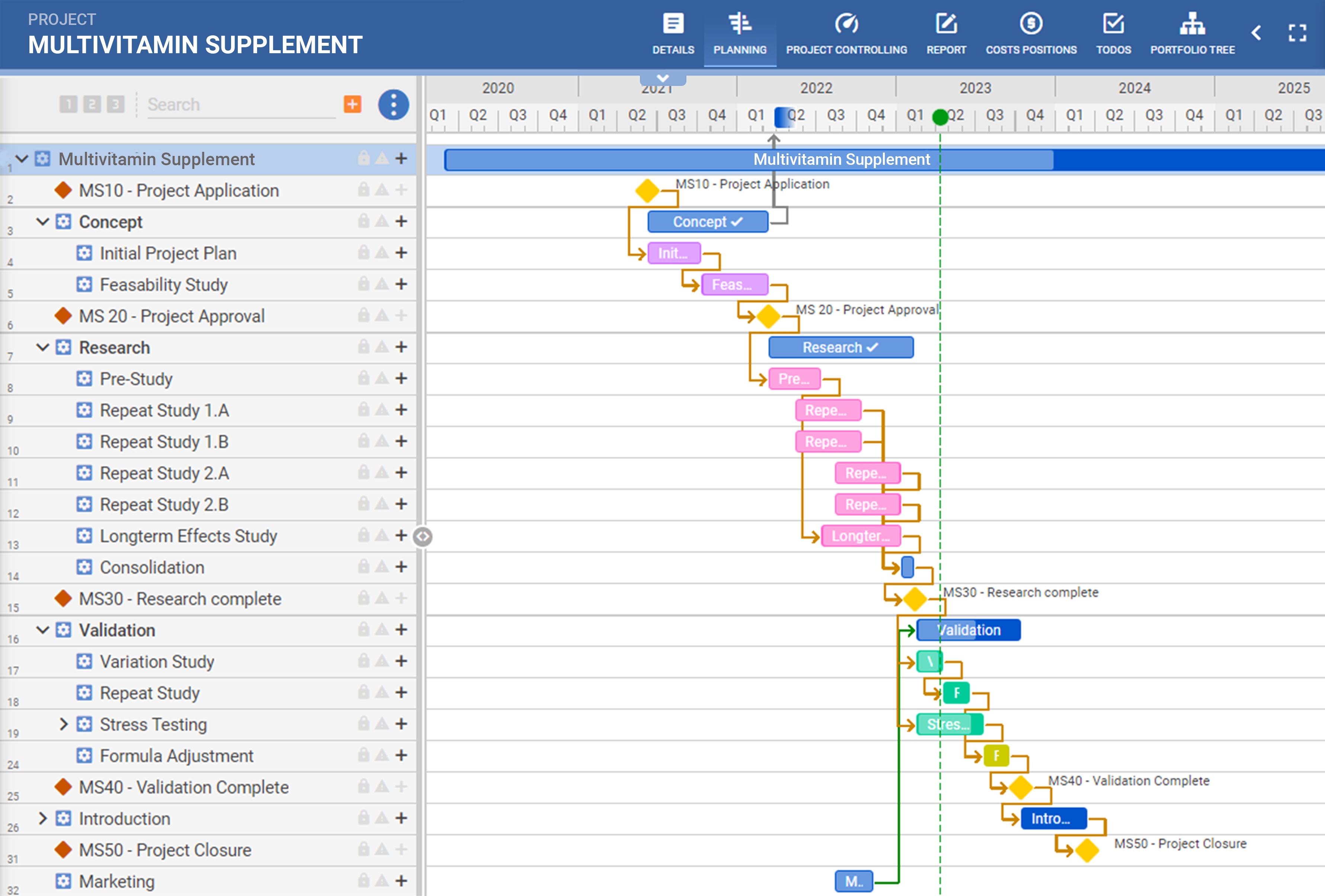
Task: Click the orange add-item plus icon
Action: [x=352, y=104]
